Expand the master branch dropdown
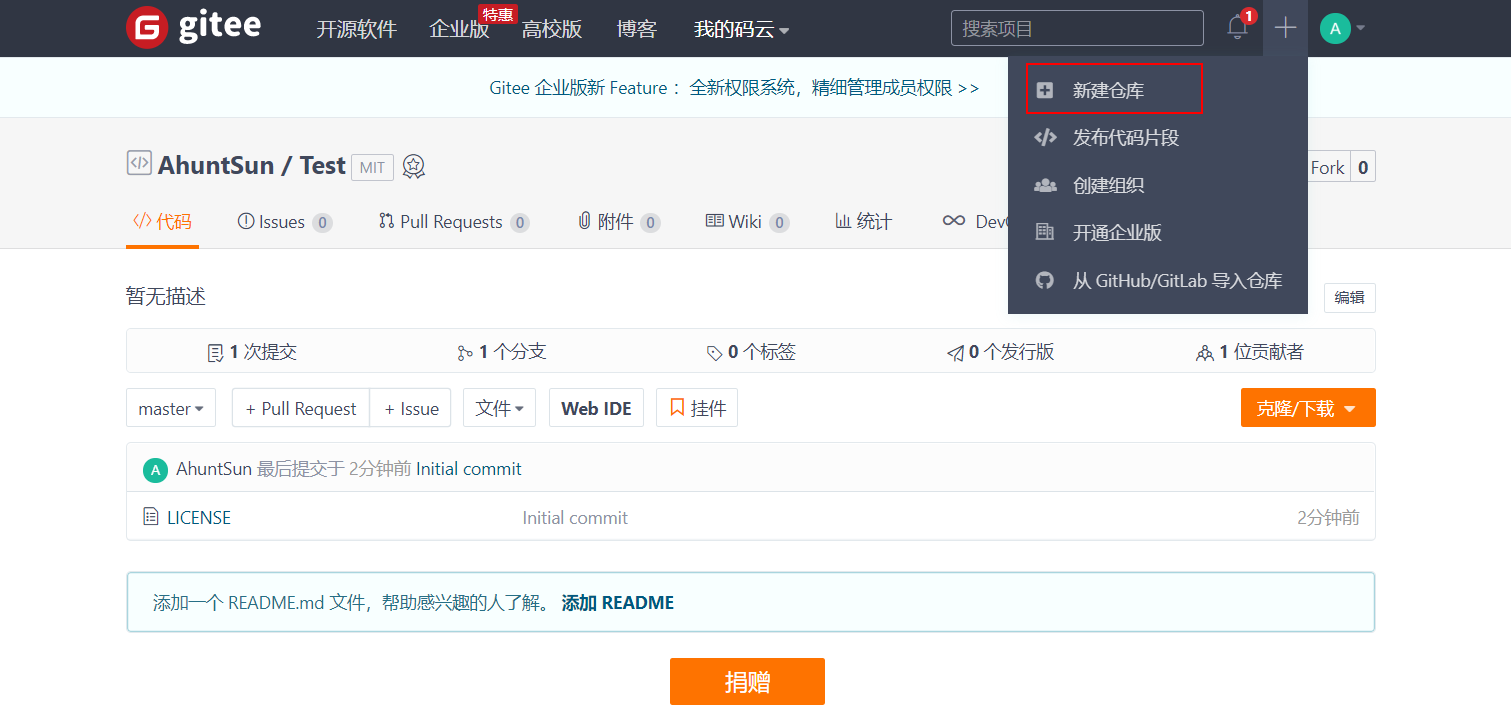Viewport: 1511px width, 723px height. pyautogui.click(x=171, y=408)
